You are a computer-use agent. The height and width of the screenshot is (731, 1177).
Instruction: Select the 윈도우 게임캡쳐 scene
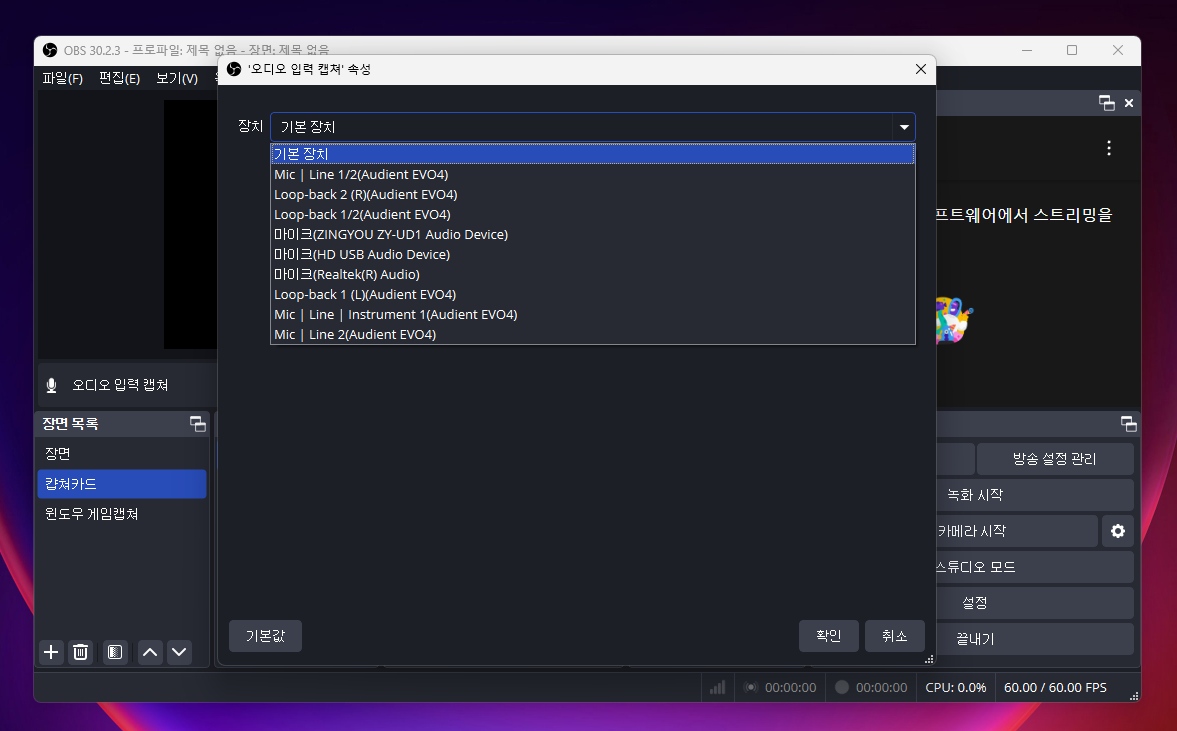point(122,514)
